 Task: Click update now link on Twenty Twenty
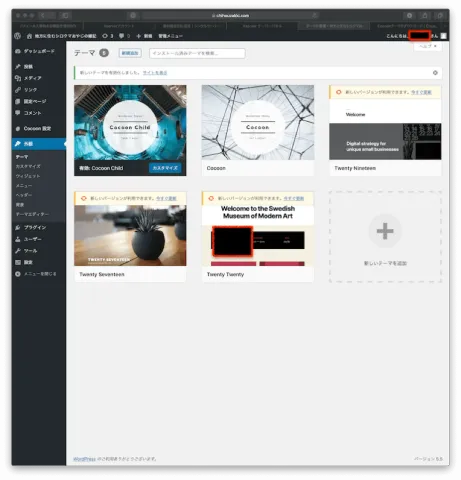(x=294, y=199)
